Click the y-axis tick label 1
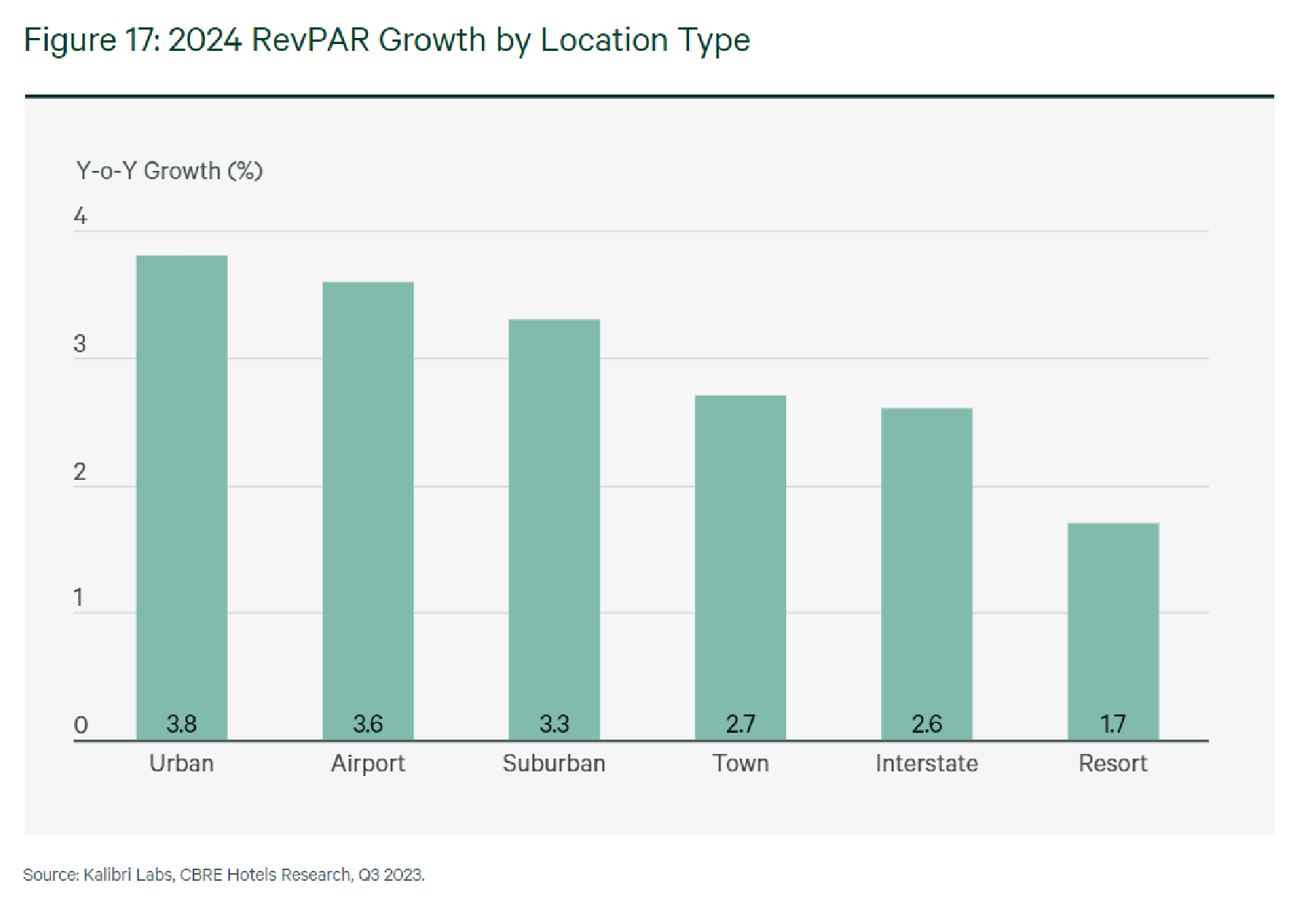This screenshot has width=1316, height=899. pyautogui.click(x=78, y=598)
